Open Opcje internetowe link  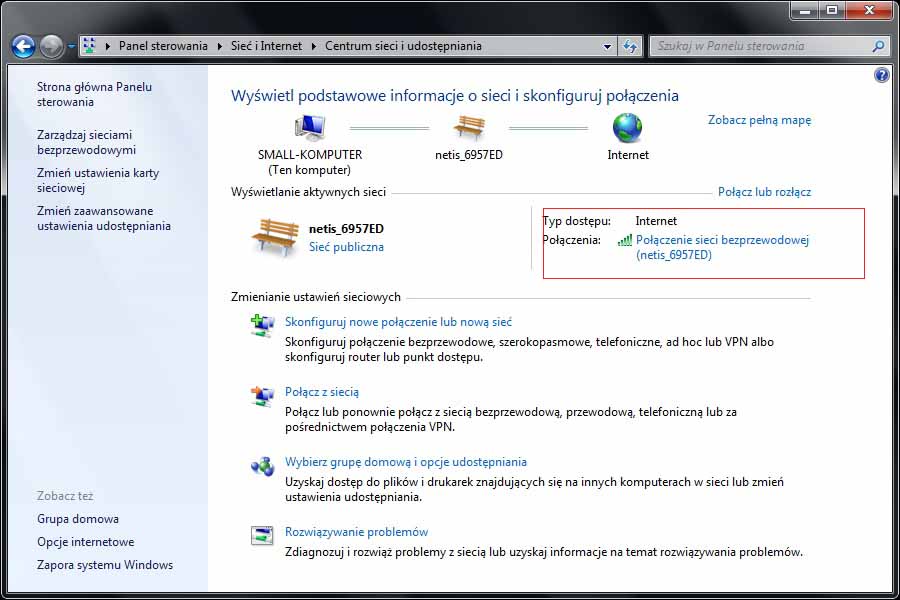(86, 541)
